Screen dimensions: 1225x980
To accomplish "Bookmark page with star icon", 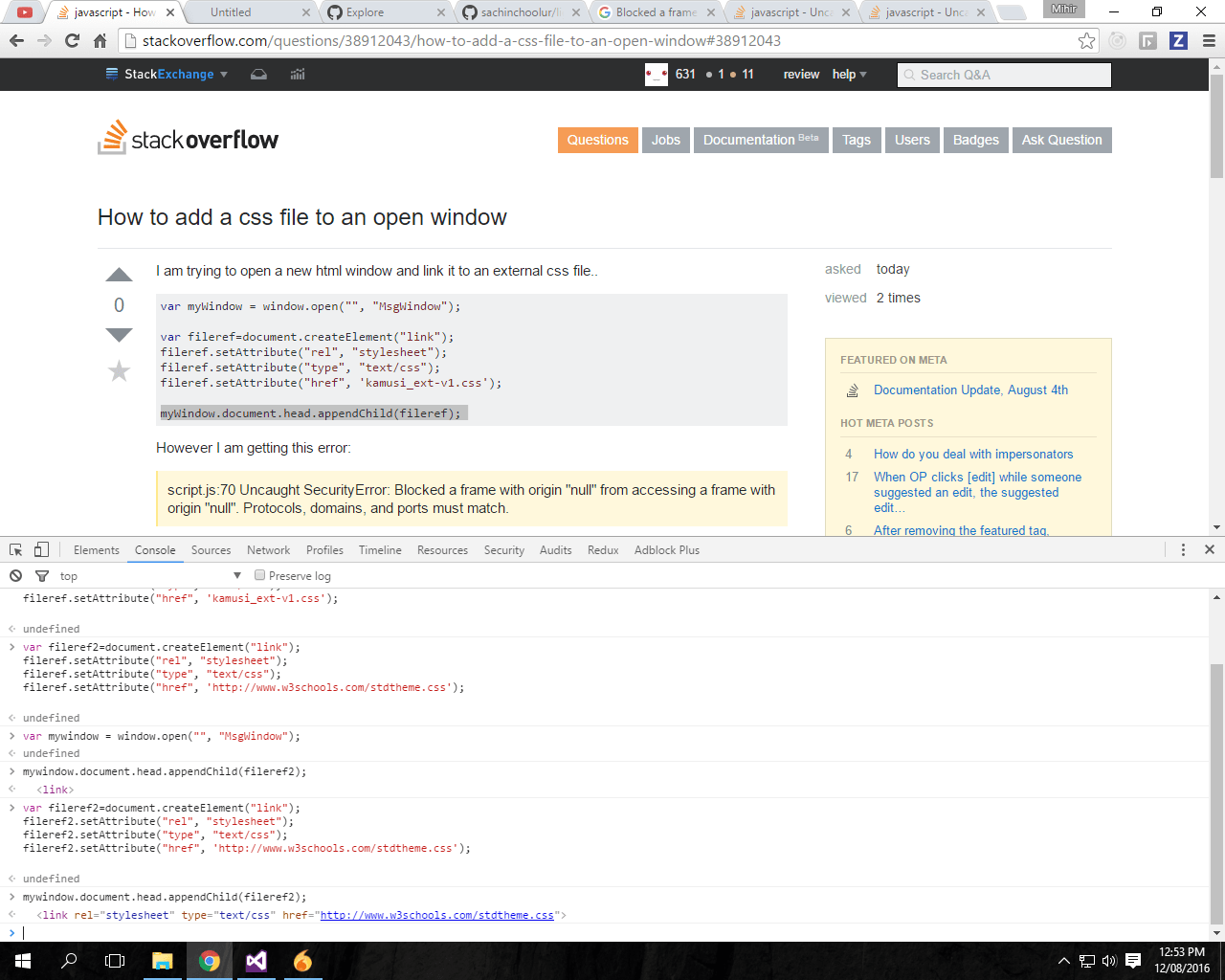I will click(1086, 41).
